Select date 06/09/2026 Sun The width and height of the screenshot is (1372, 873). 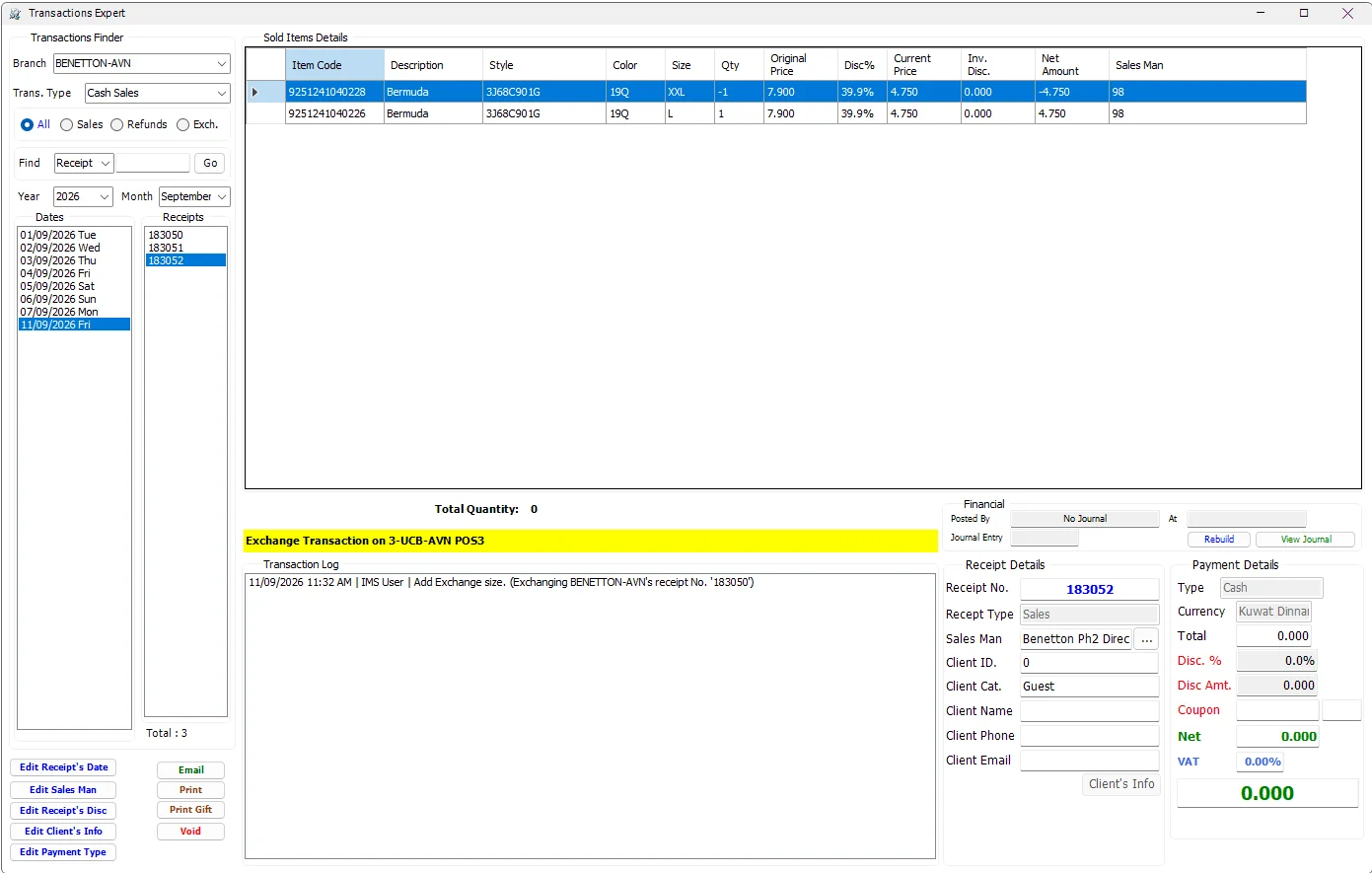(74, 299)
